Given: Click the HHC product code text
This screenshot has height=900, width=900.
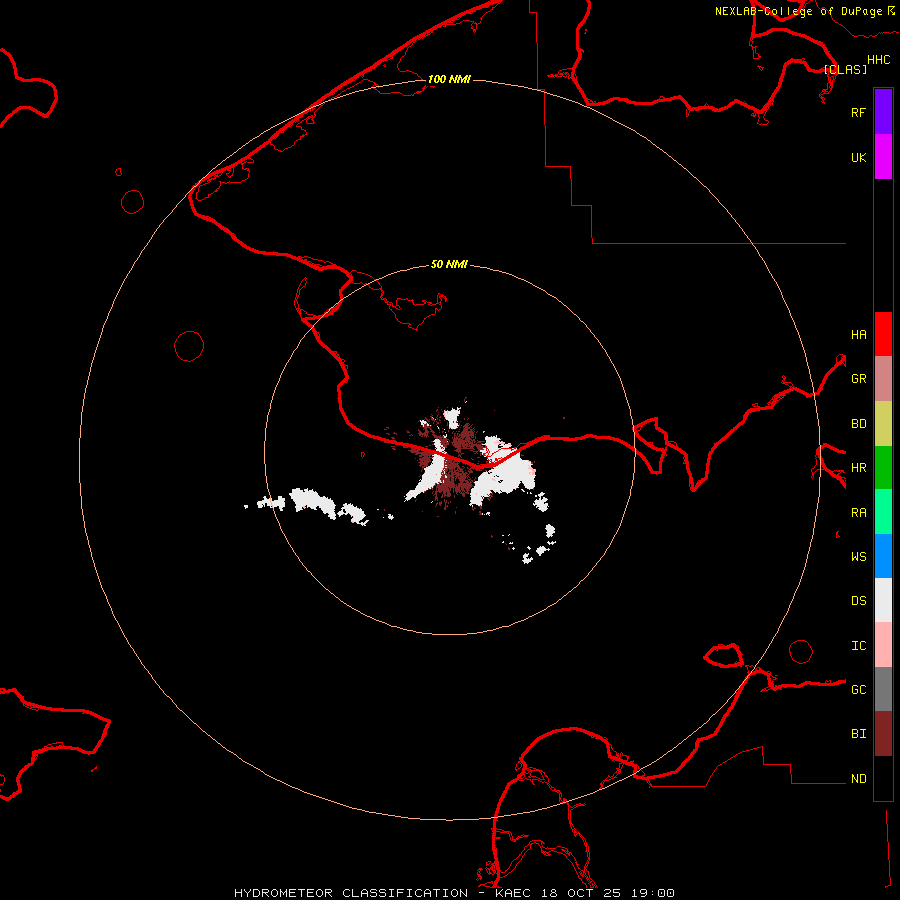Looking at the screenshot, I should (878, 60).
